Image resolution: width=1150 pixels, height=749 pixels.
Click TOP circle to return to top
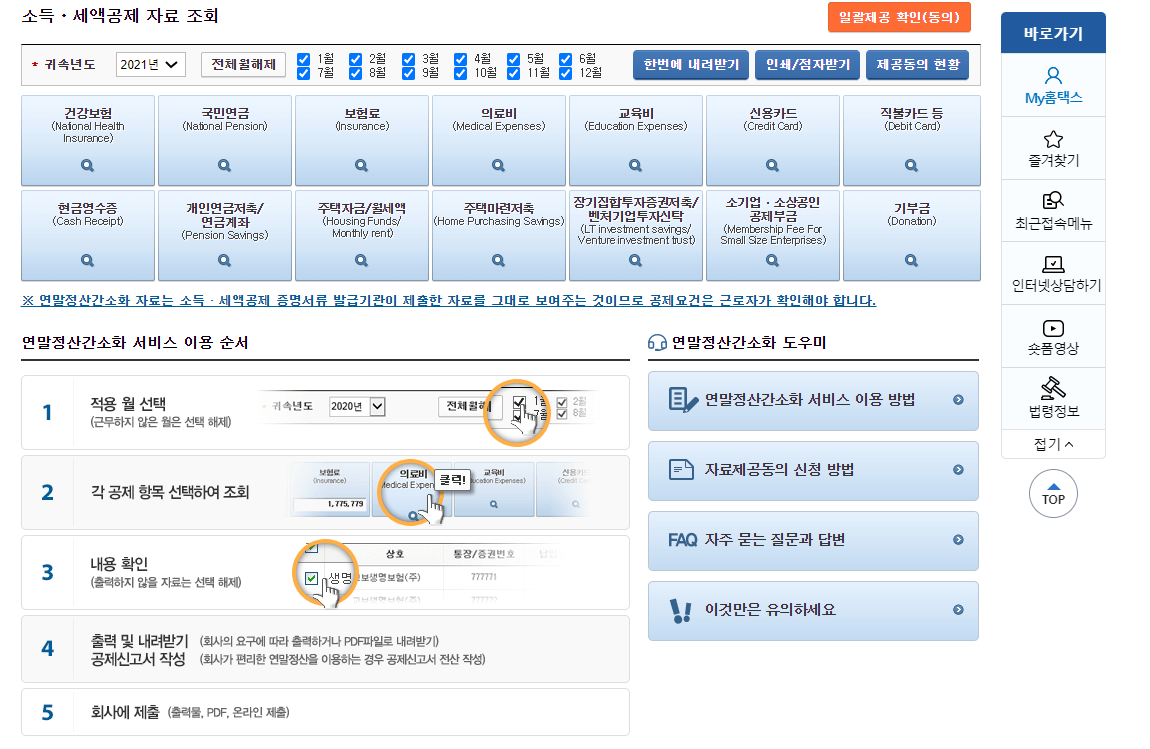pos(1052,493)
